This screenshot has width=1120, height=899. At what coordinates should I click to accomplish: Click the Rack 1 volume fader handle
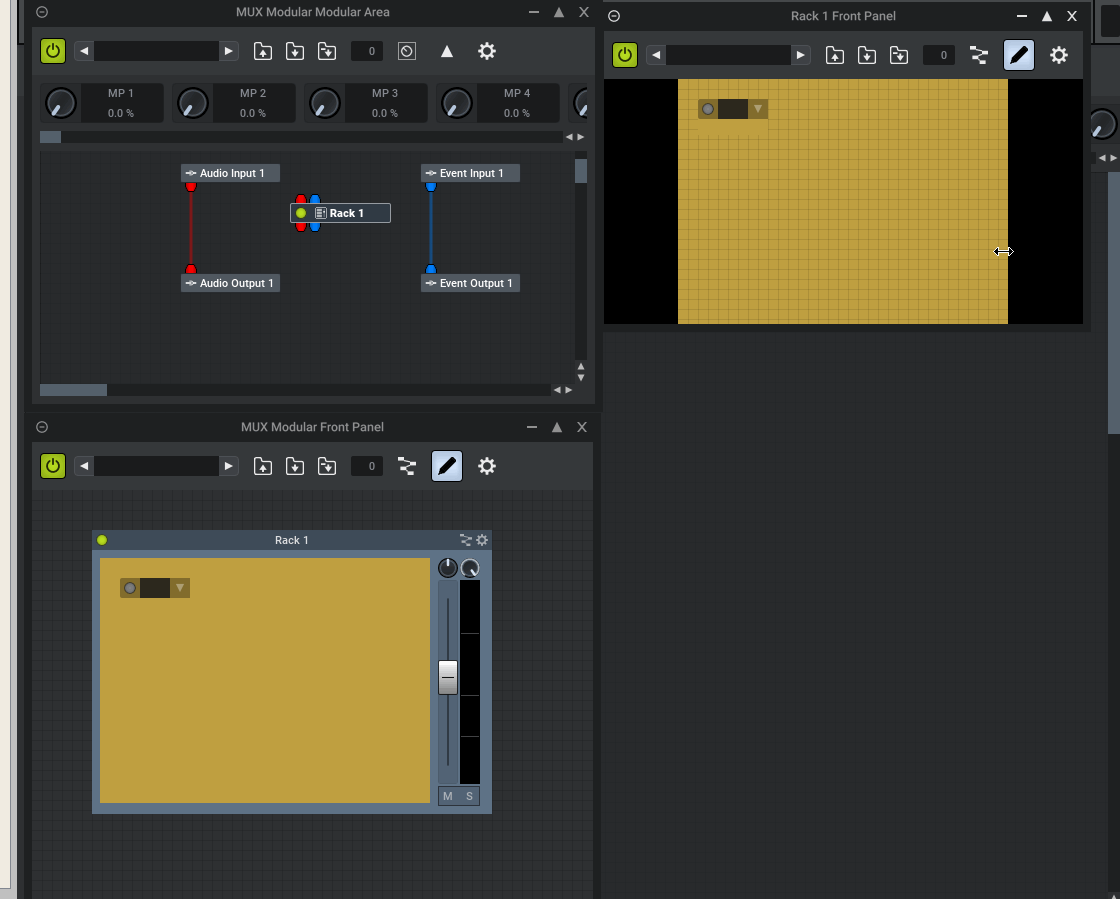(x=448, y=677)
